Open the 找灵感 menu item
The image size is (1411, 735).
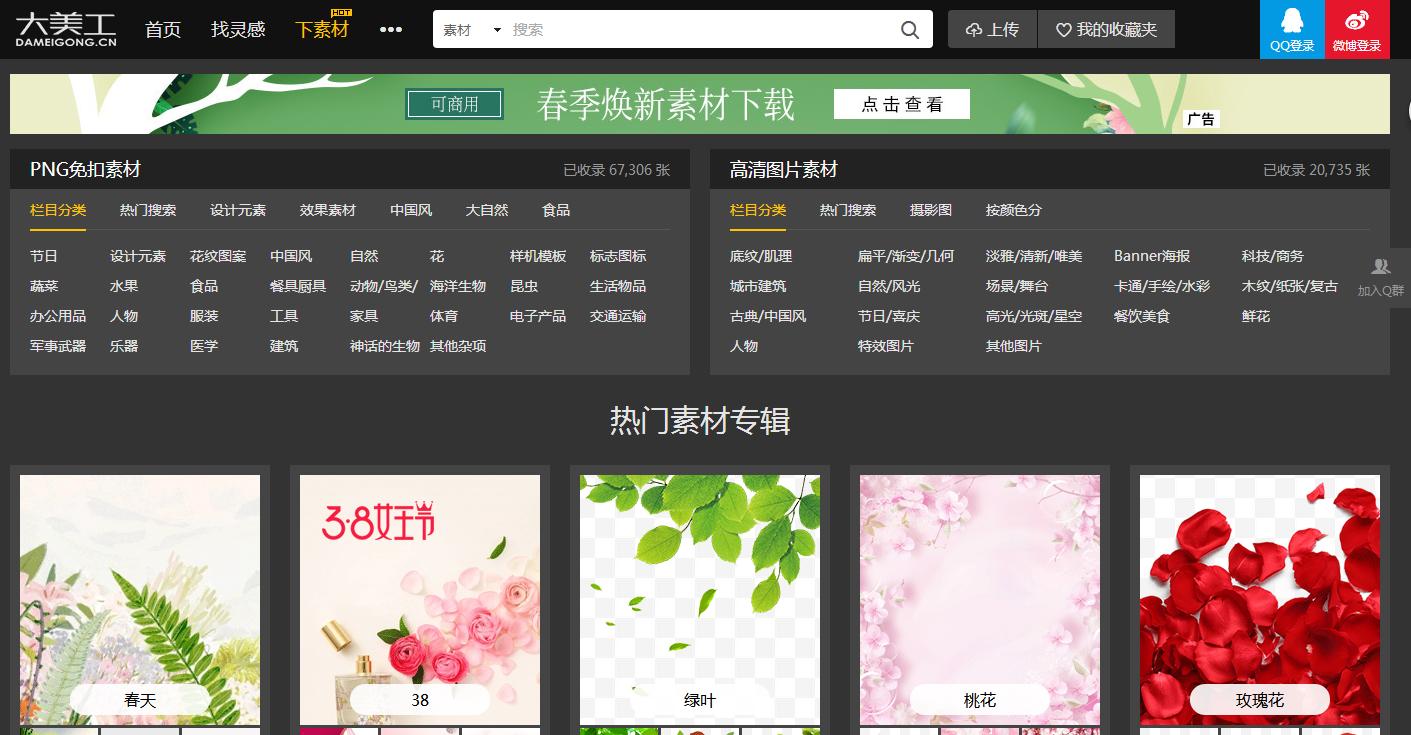[x=240, y=29]
